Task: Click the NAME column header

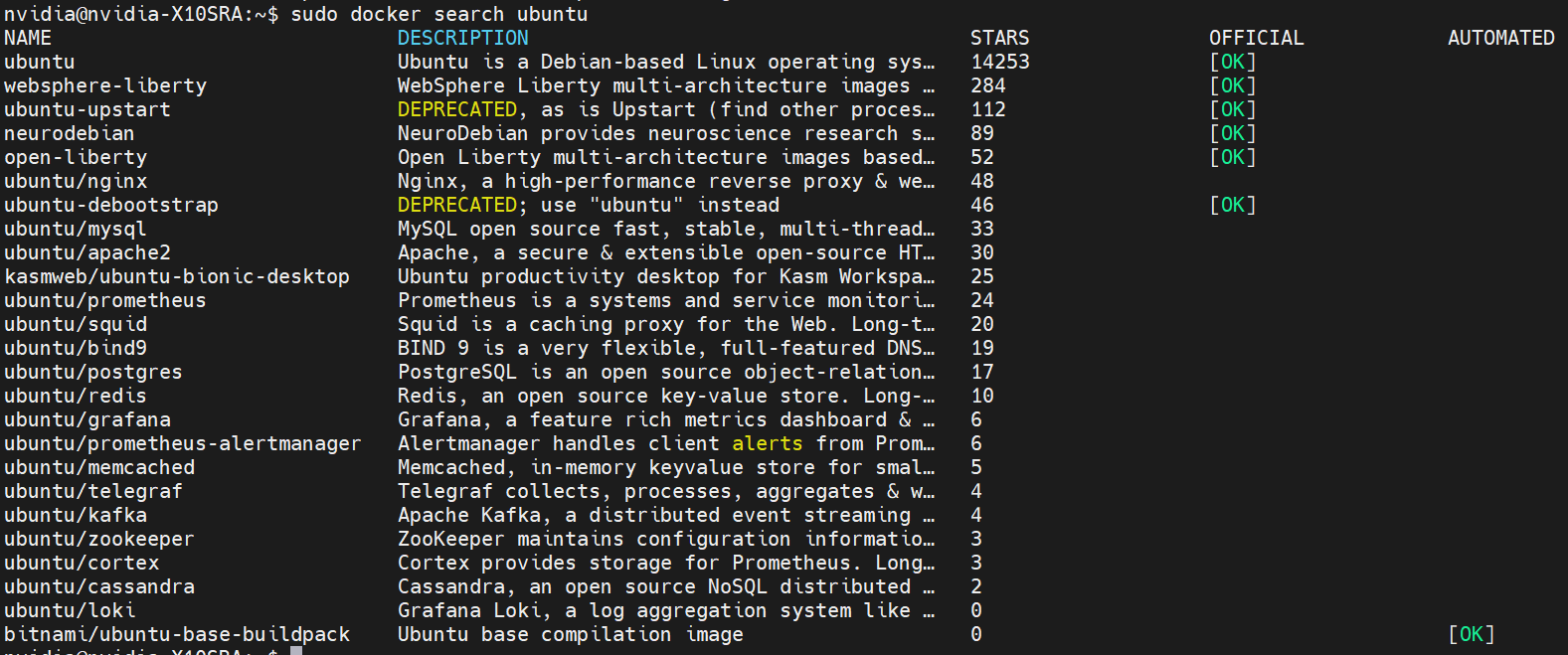Action: point(28,38)
